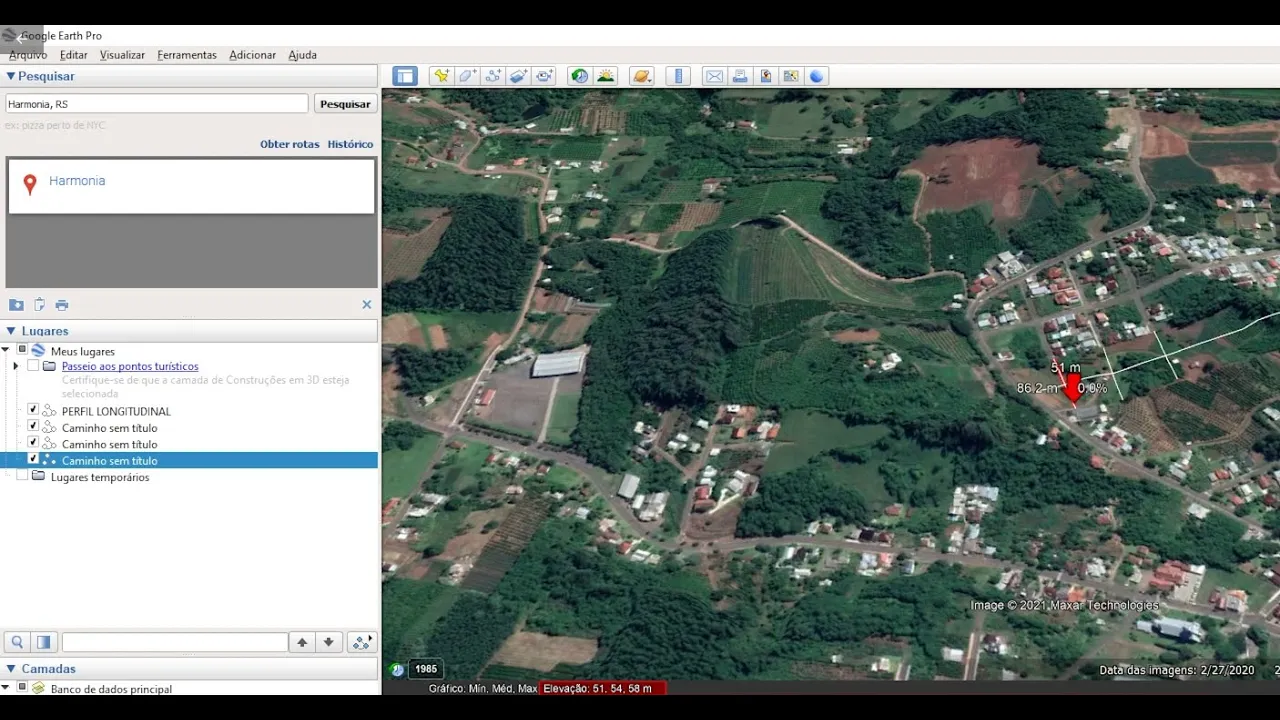Expand Passeio aos pontos turísticos folder
The image size is (1280, 720).
coord(16,366)
